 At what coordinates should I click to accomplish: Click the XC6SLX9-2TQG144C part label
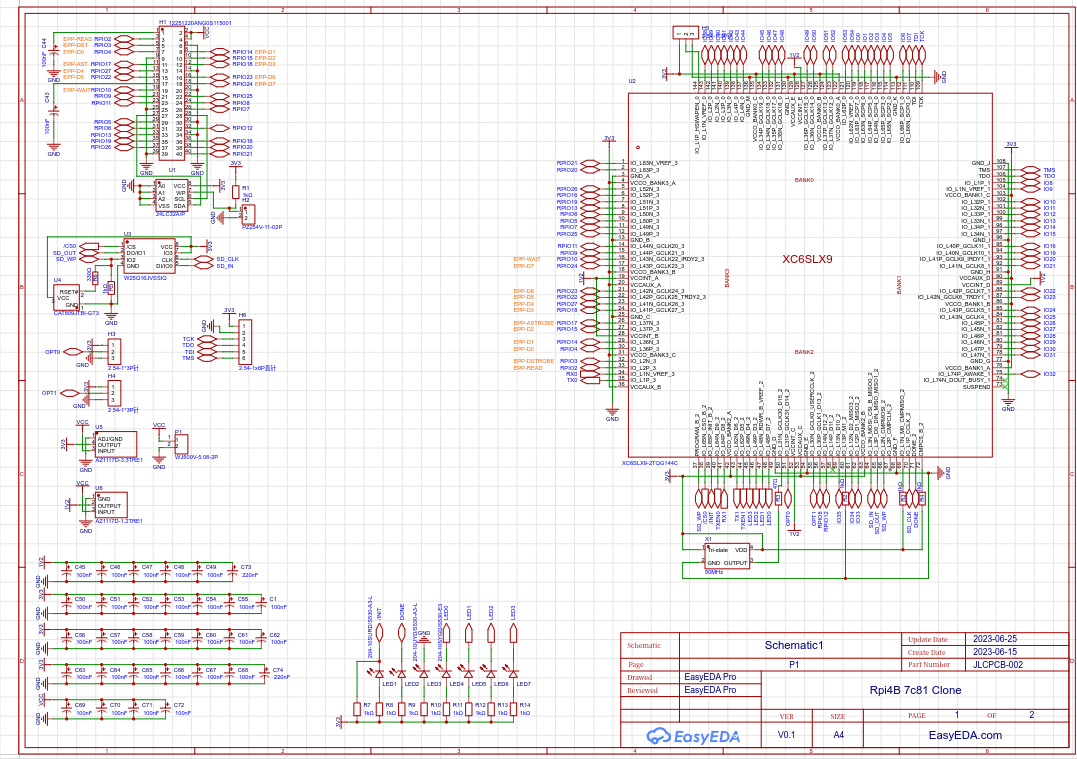[649, 463]
